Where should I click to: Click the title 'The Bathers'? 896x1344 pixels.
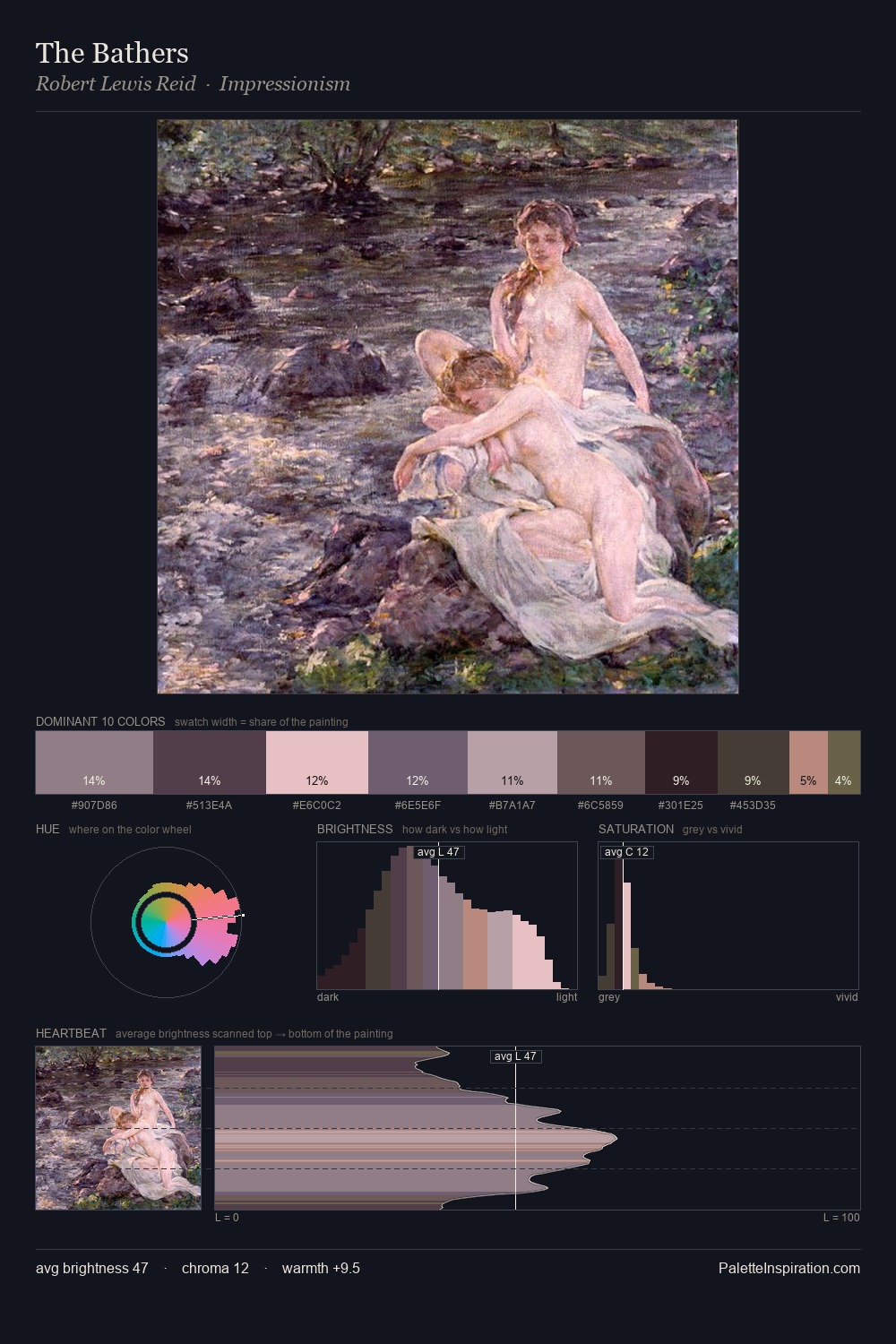112,53
